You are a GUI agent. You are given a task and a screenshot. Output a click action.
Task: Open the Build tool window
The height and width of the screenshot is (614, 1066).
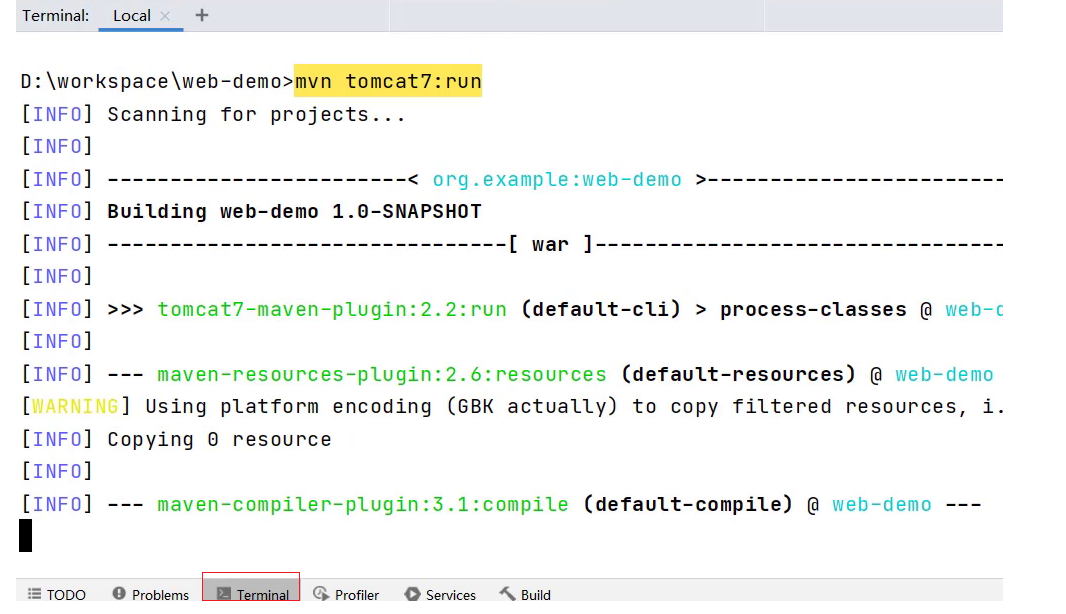525,594
